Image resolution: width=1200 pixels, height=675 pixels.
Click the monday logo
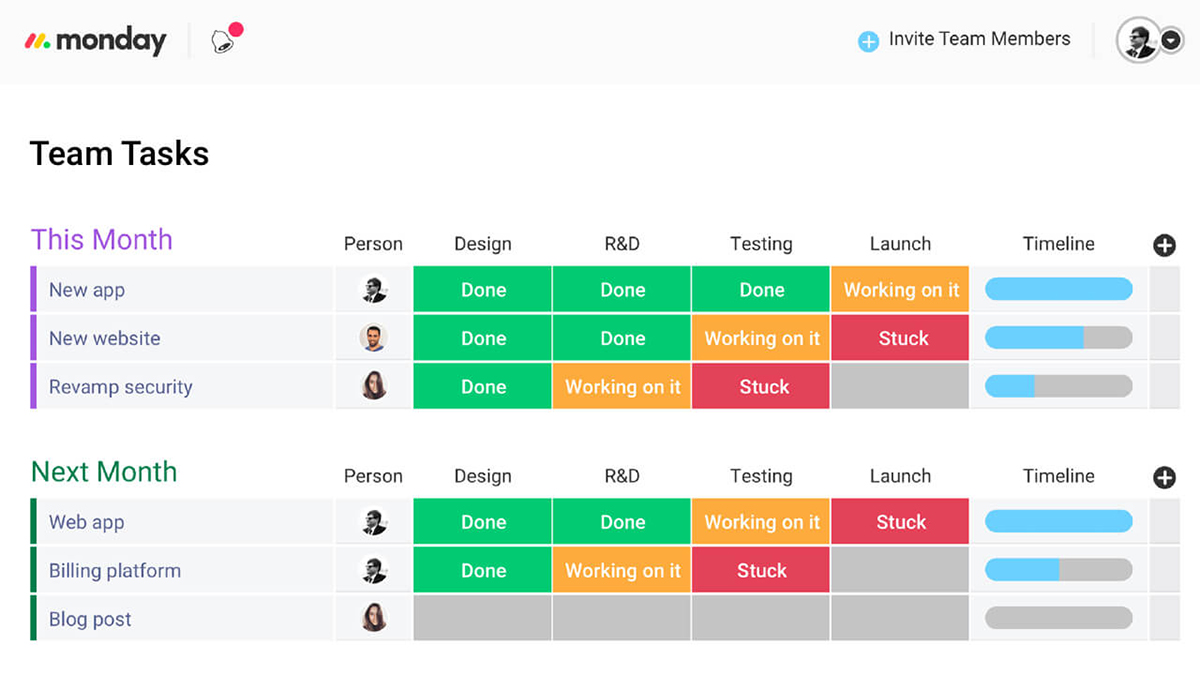96,41
